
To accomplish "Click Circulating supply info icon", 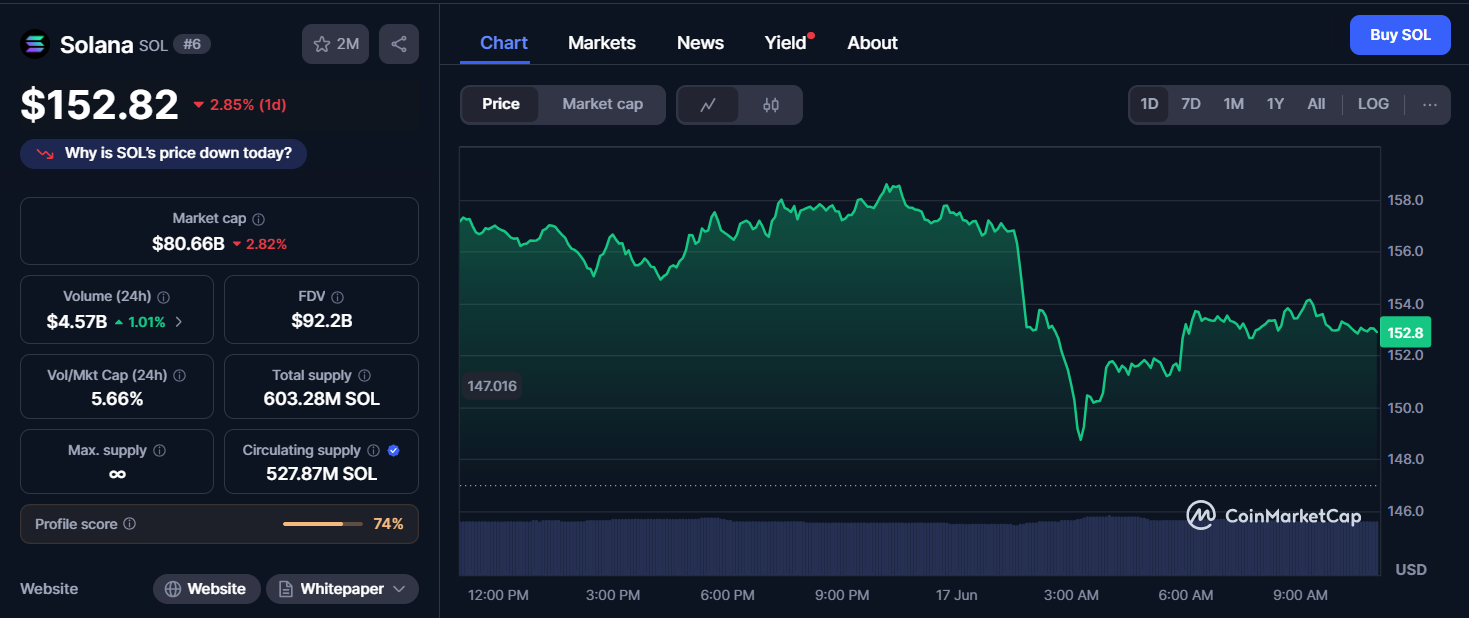I will pyautogui.click(x=374, y=451).
